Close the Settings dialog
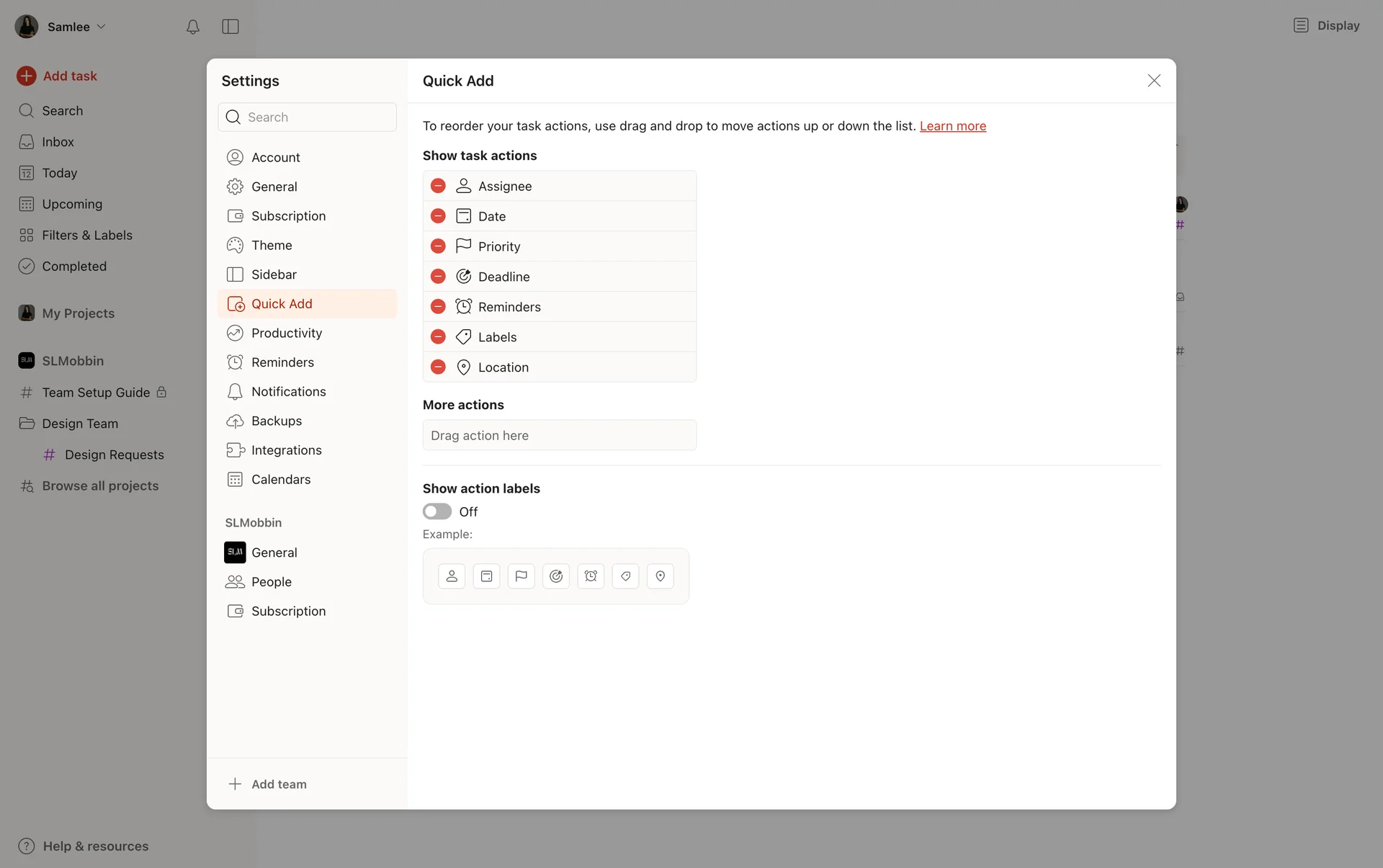Viewport: 1383px width, 868px height. (x=1154, y=81)
